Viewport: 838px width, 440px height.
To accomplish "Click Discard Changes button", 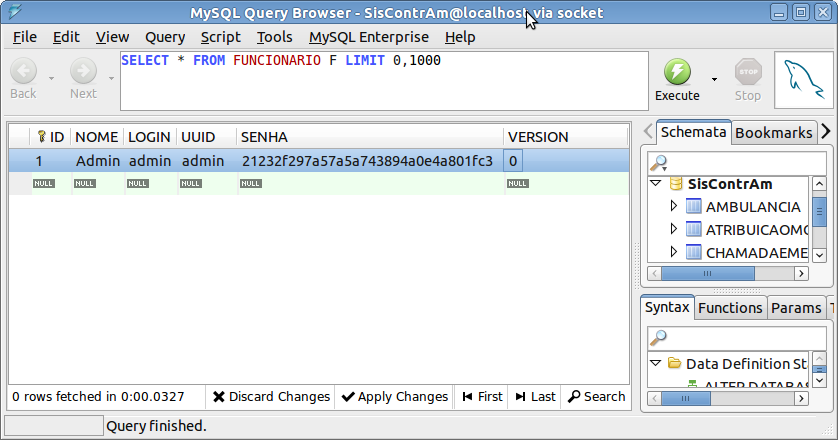I will tap(271, 397).
